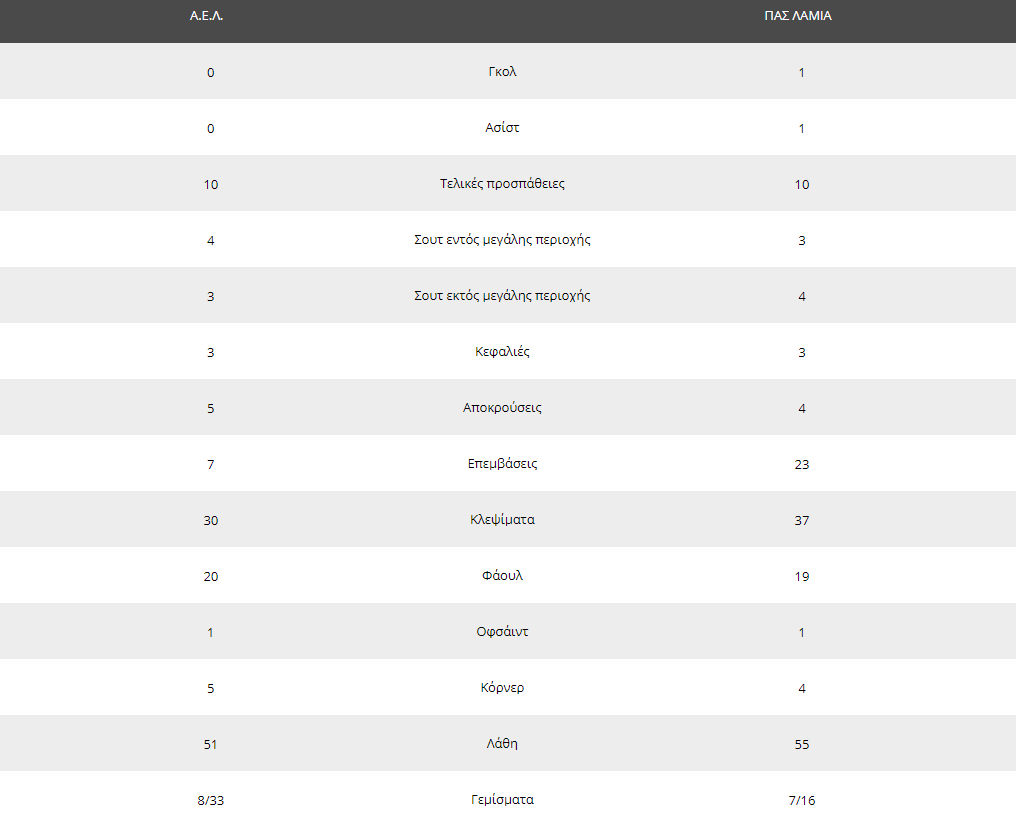The height and width of the screenshot is (822, 1016).
Task: Click the Λάθη row label
Action: tap(502, 744)
